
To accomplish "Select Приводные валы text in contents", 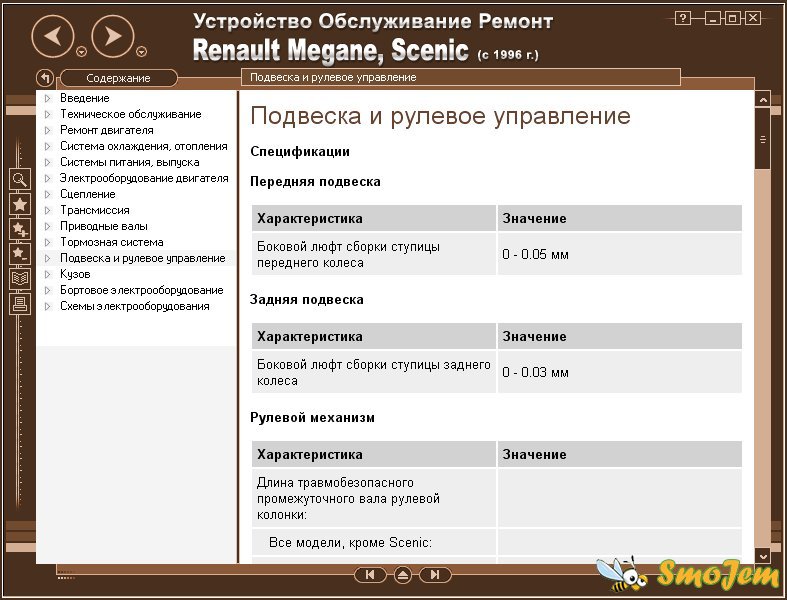I will point(103,226).
